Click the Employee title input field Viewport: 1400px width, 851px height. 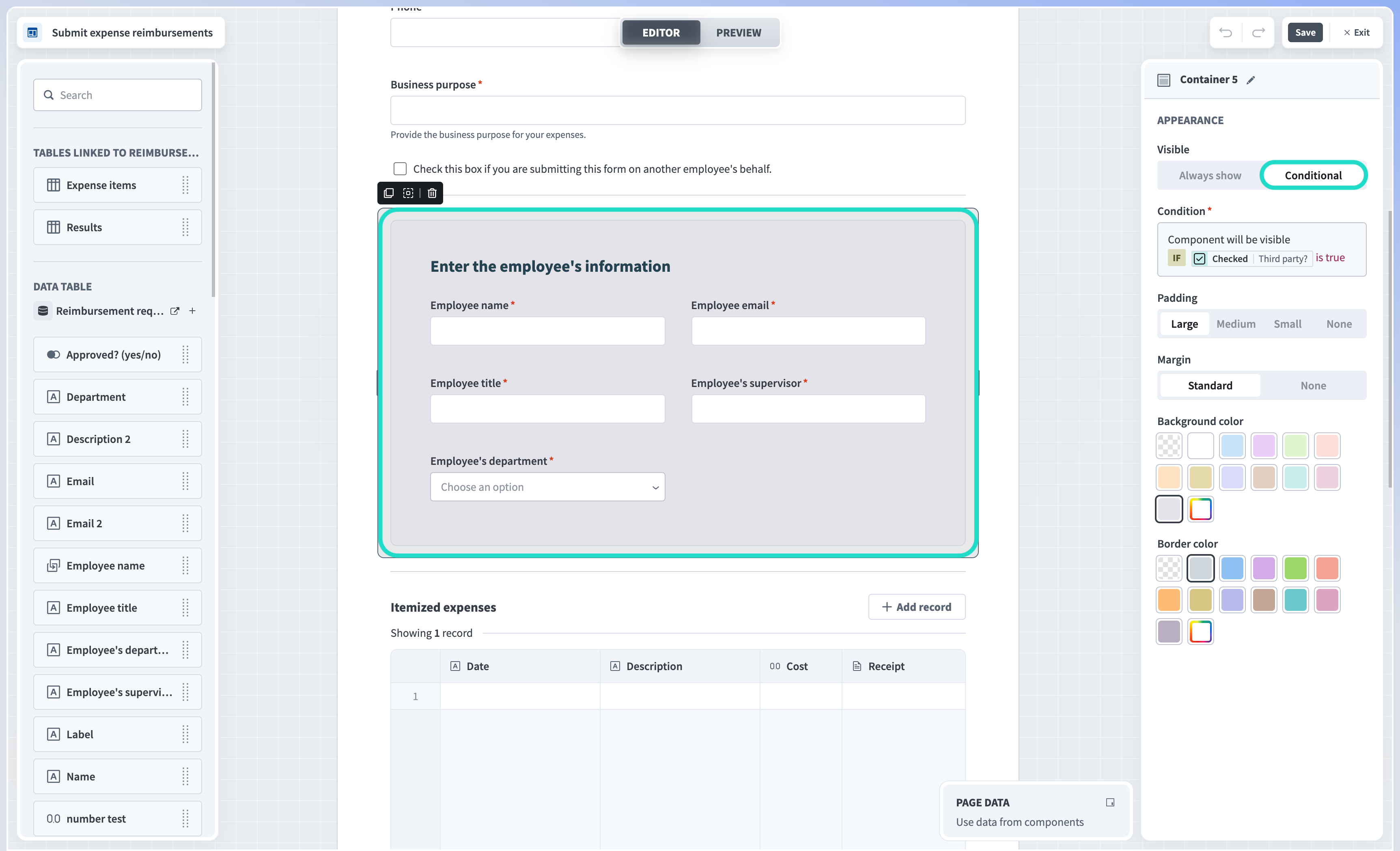pos(548,408)
